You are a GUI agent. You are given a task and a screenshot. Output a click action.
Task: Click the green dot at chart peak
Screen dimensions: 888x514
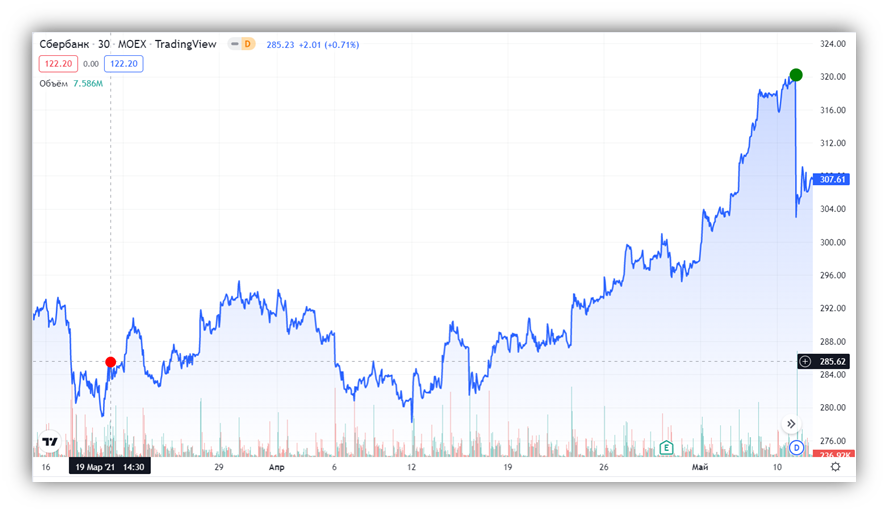click(796, 75)
